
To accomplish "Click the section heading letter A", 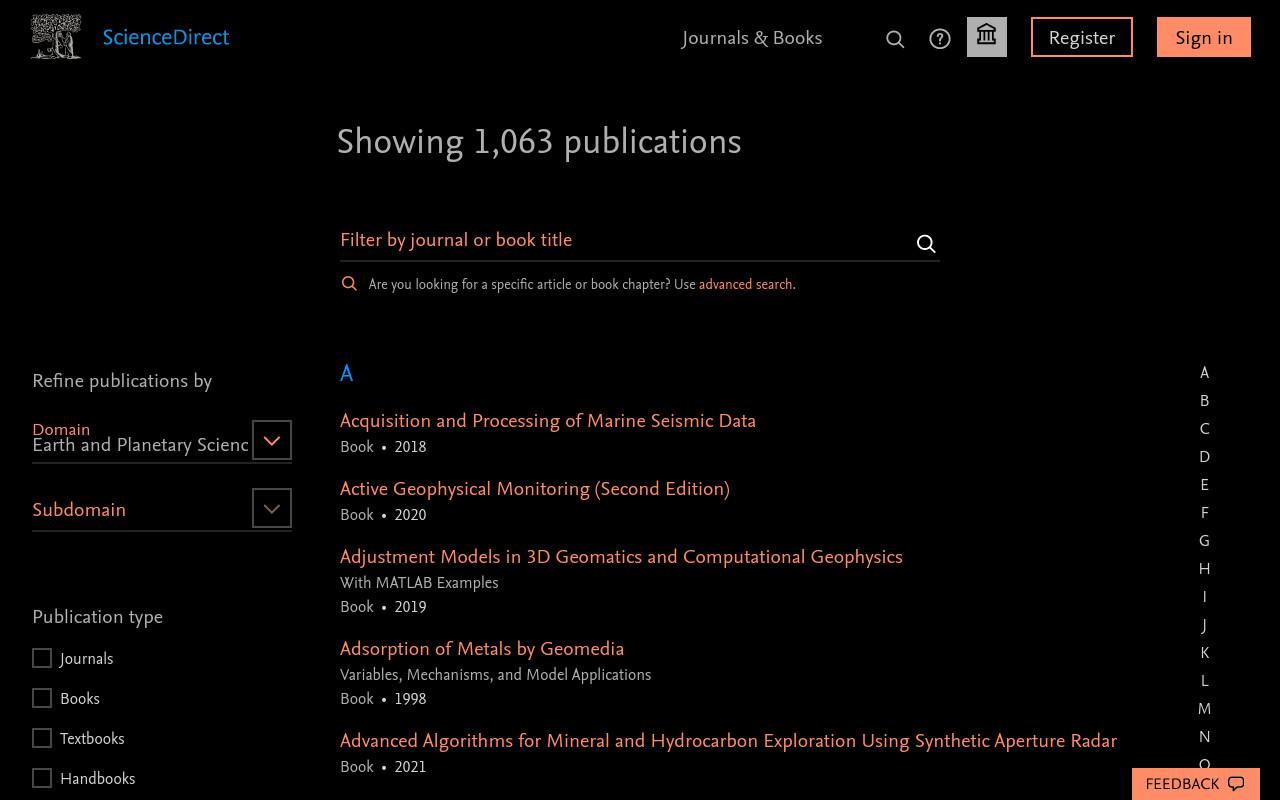I will tap(347, 374).
